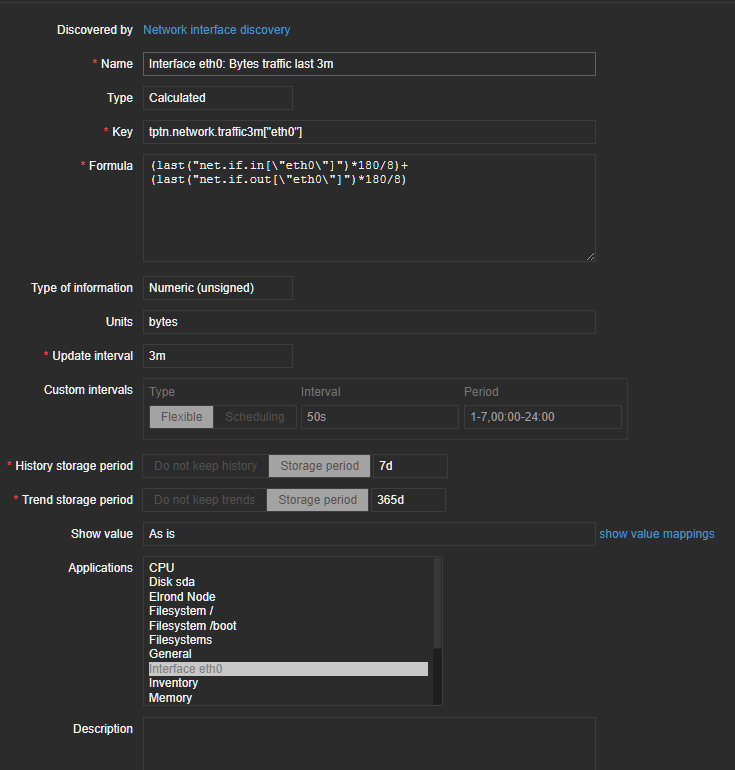Viewport: 735px width, 770px height.
Task: Open the Show value dropdown
Action: click(x=369, y=534)
